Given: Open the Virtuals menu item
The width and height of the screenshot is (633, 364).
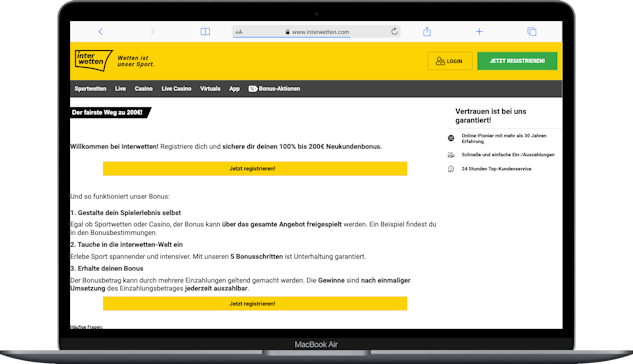Looking at the screenshot, I should (210, 89).
